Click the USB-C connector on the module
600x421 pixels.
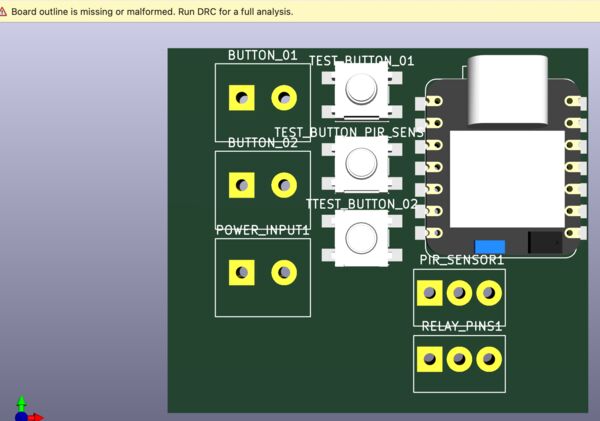click(508, 90)
